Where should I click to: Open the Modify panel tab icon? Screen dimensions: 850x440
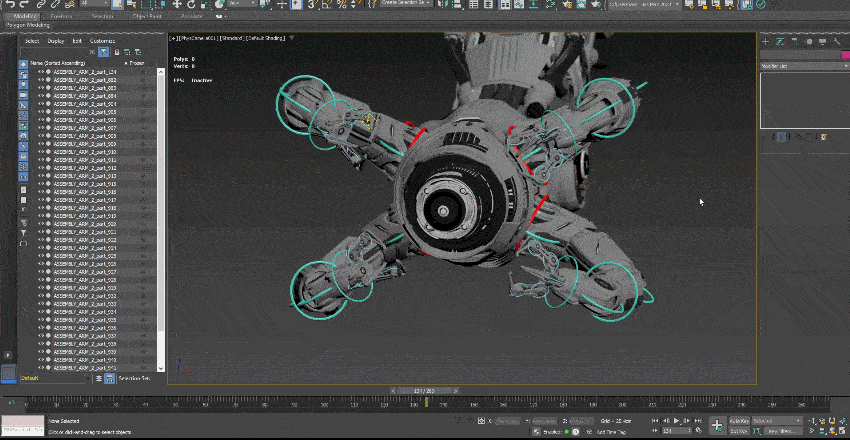click(780, 41)
